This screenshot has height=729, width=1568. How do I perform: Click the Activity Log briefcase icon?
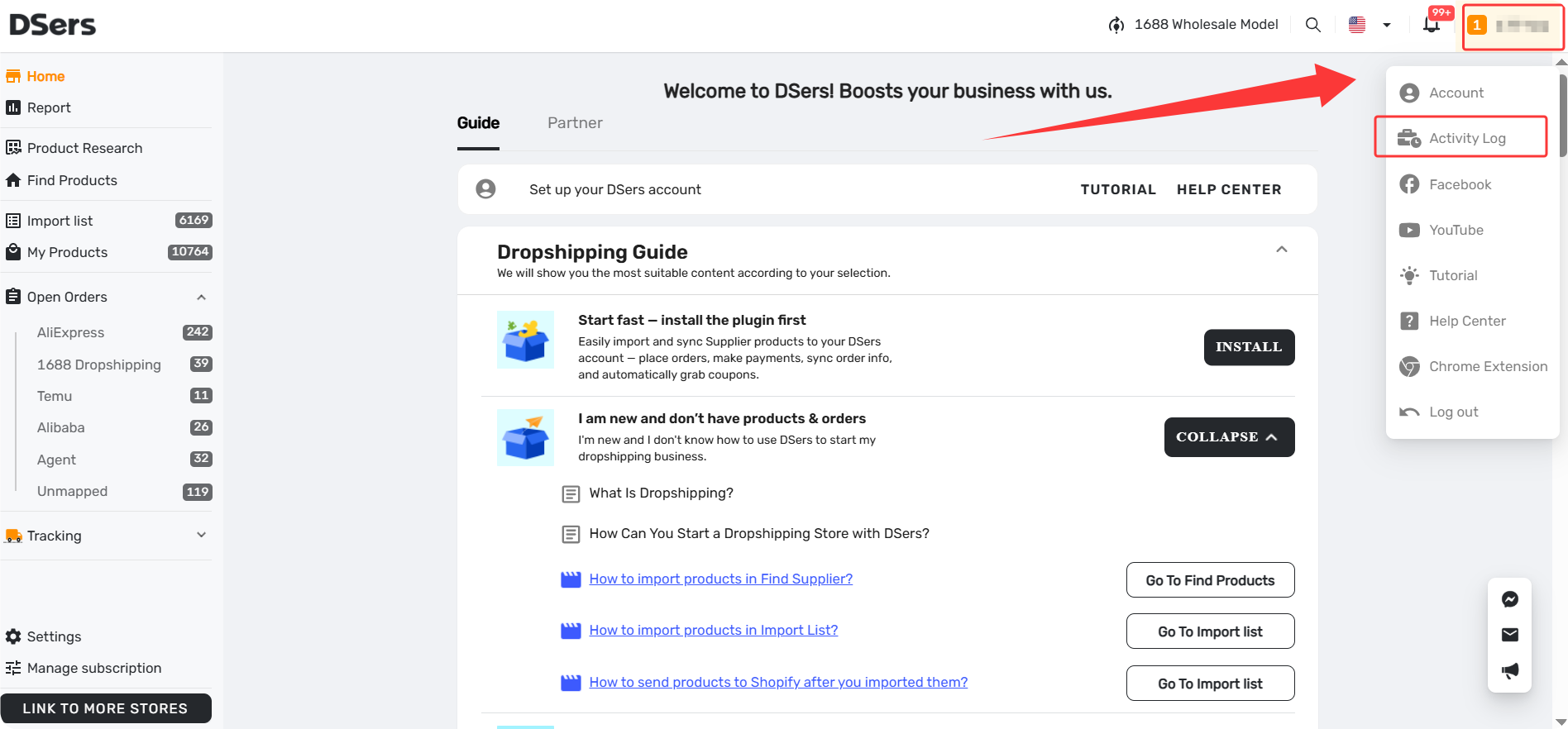pos(1409,138)
